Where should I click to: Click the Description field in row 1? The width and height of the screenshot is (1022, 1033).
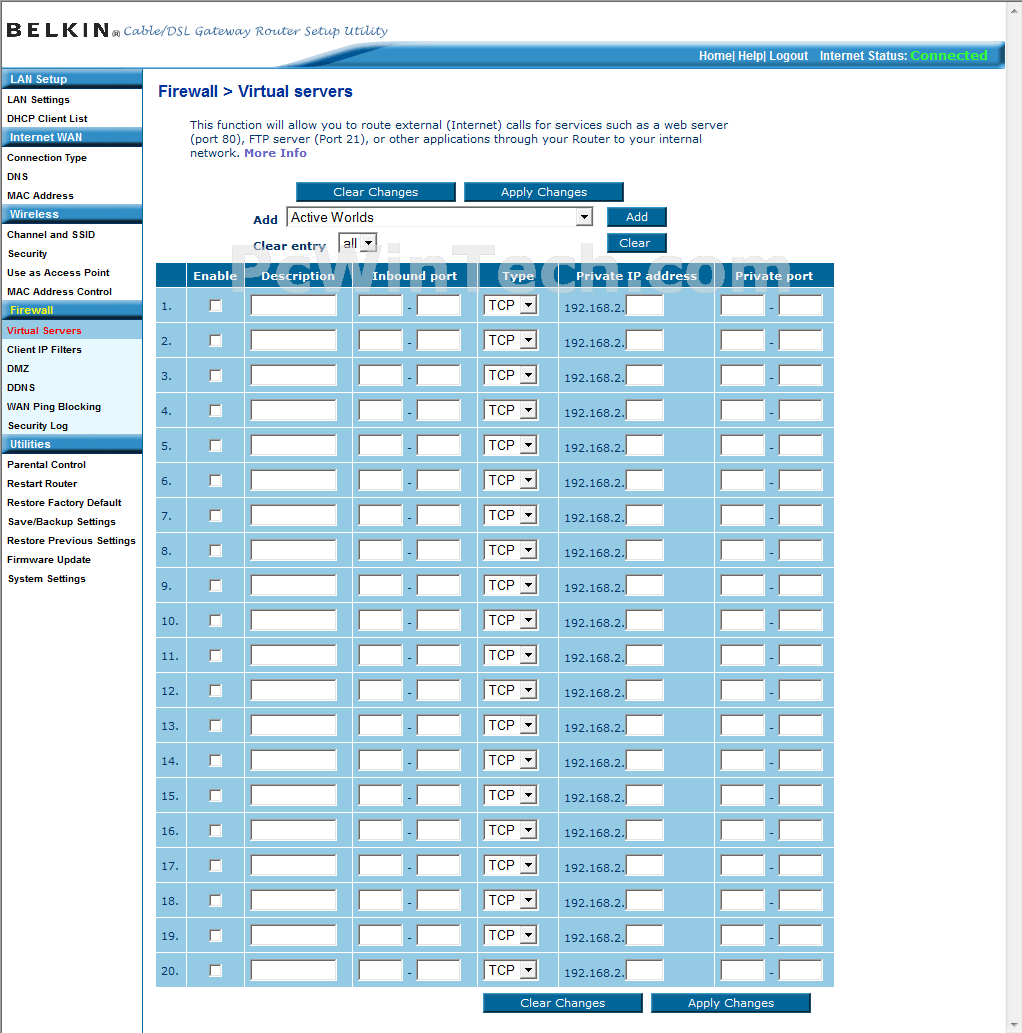pos(293,306)
